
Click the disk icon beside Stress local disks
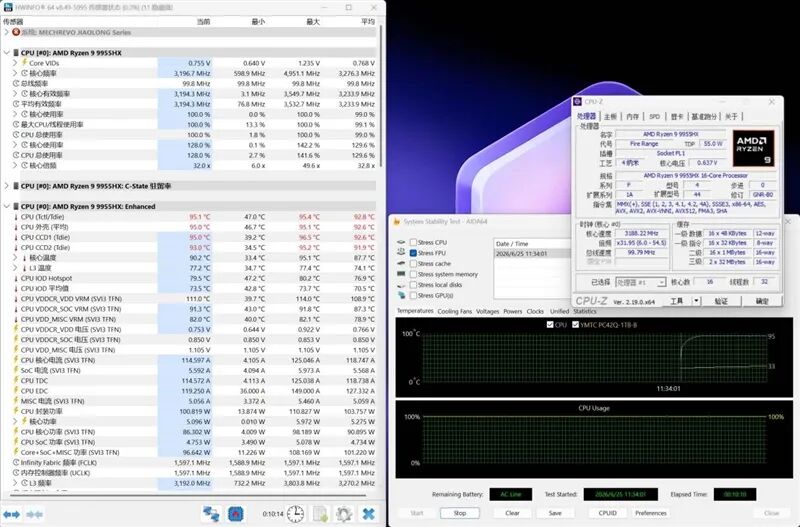[401, 285]
